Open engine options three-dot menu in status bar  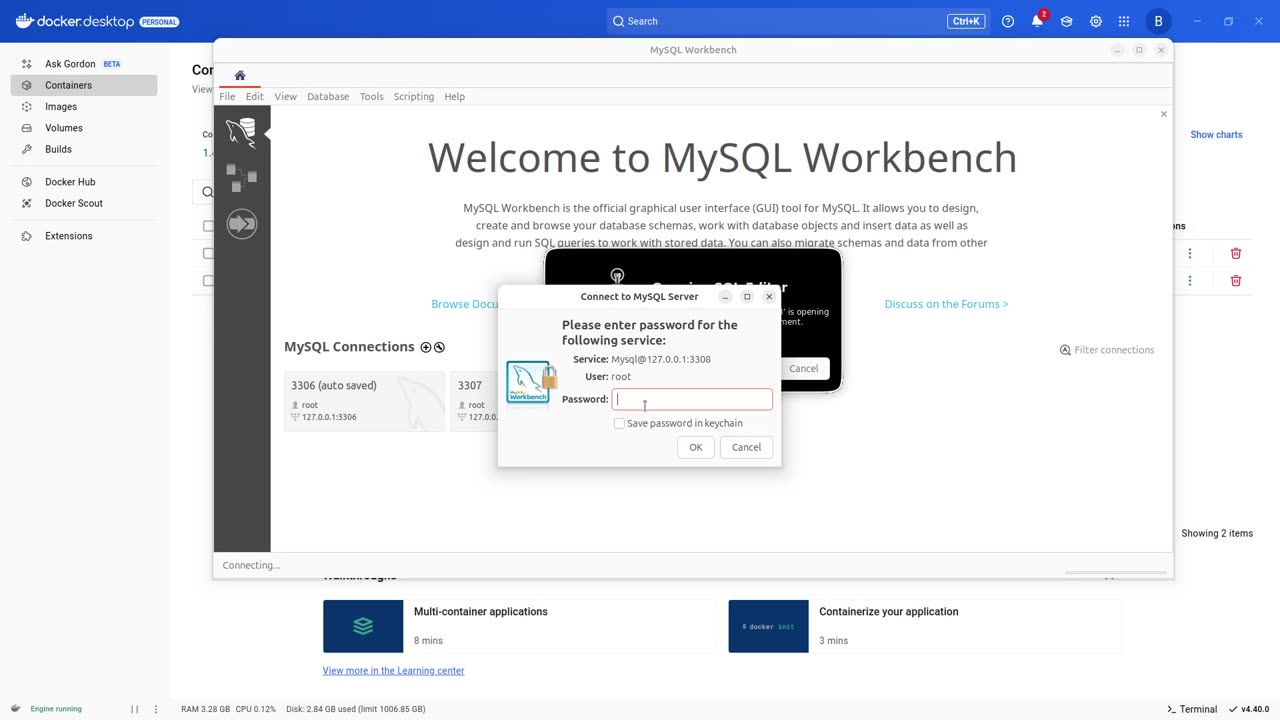[156, 709]
